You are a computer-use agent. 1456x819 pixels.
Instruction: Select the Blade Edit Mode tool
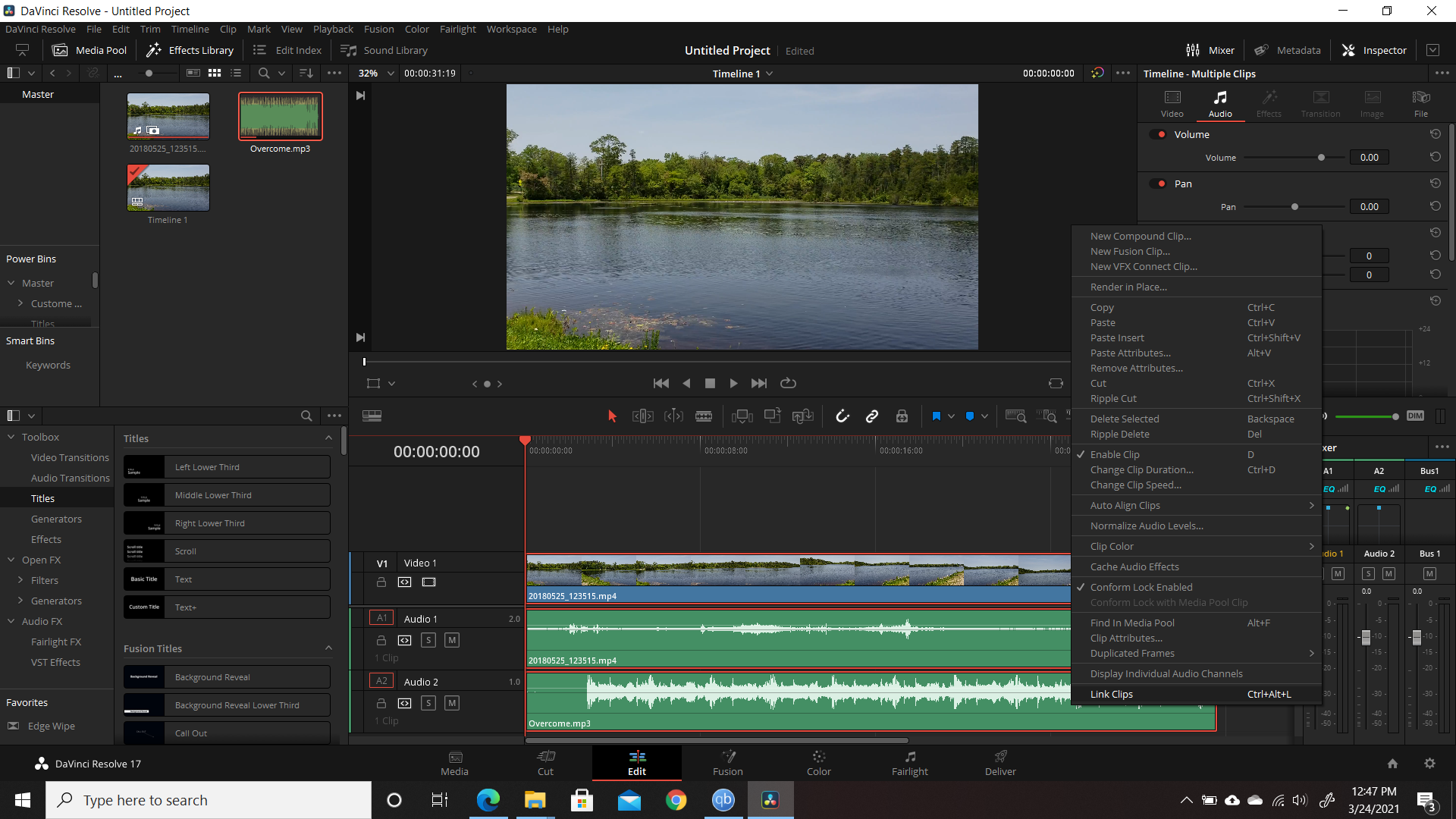tap(704, 416)
